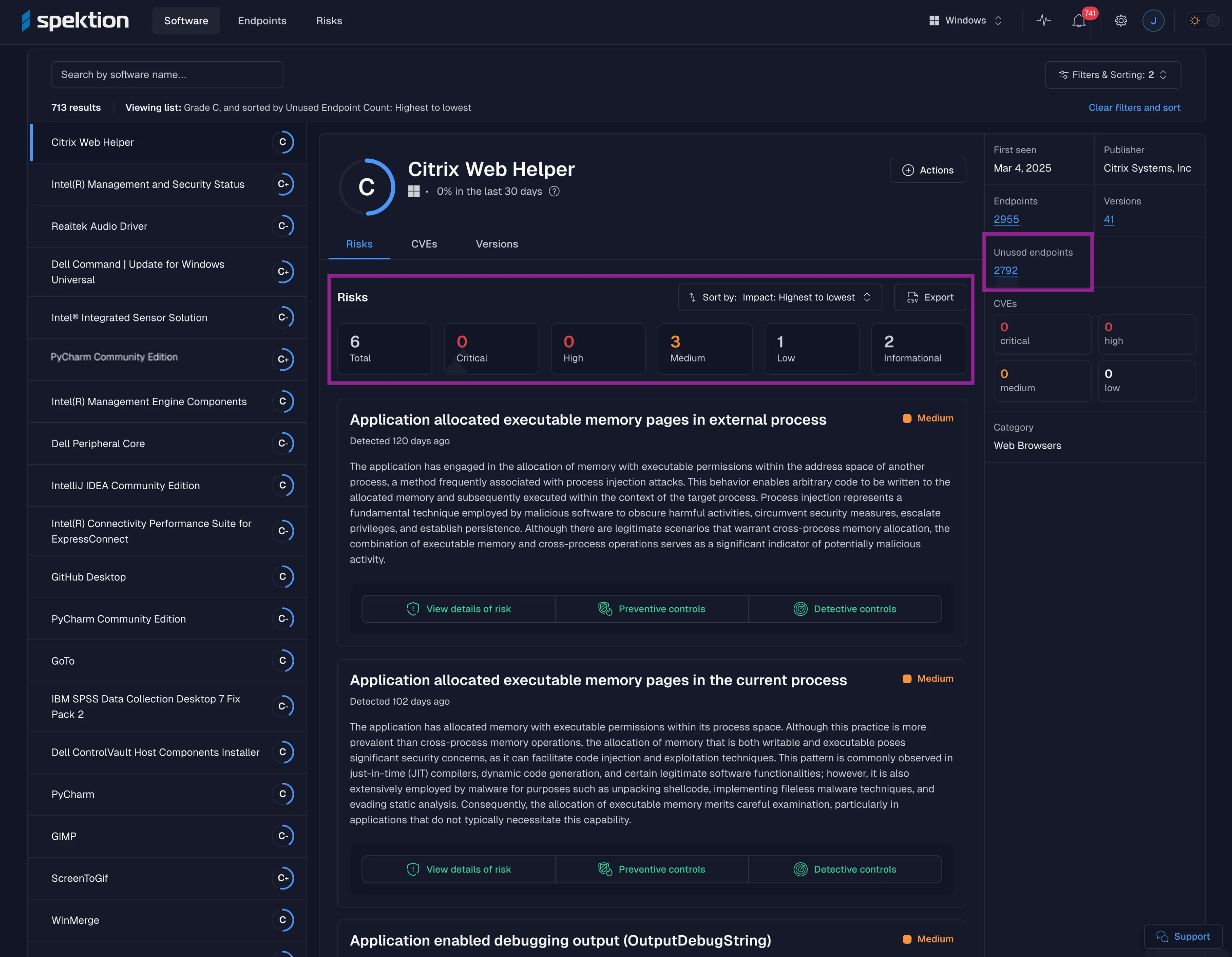Viewport: 1232px width, 957px height.
Task: Click the user avatar J
Action: [x=1153, y=20]
